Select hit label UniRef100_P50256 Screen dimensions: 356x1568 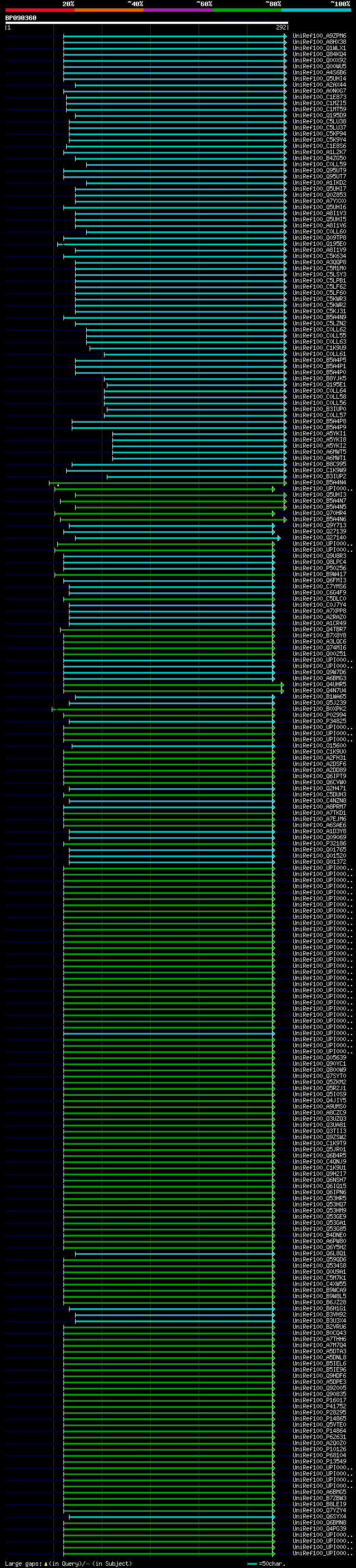[x=319, y=568]
